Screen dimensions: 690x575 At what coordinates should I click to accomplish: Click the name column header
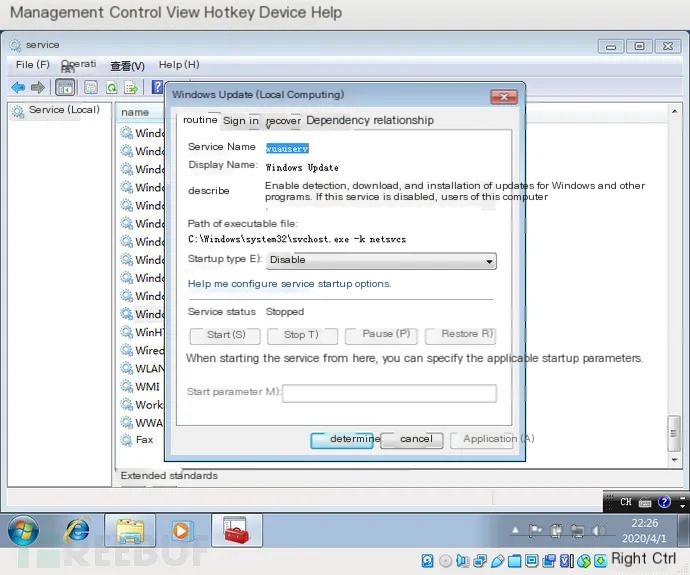(139, 113)
